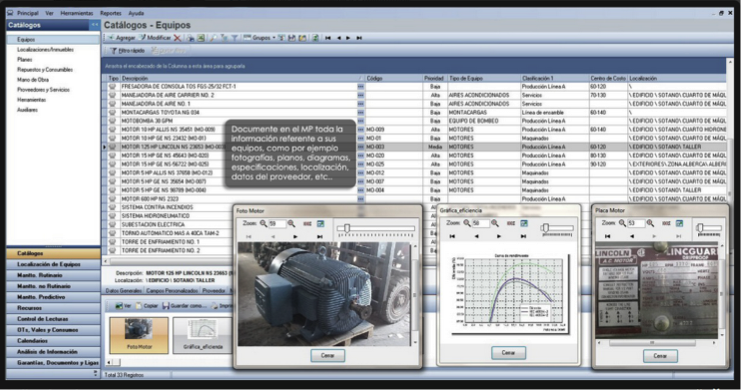
Task: Click the Ver image button
Action: 123,306
